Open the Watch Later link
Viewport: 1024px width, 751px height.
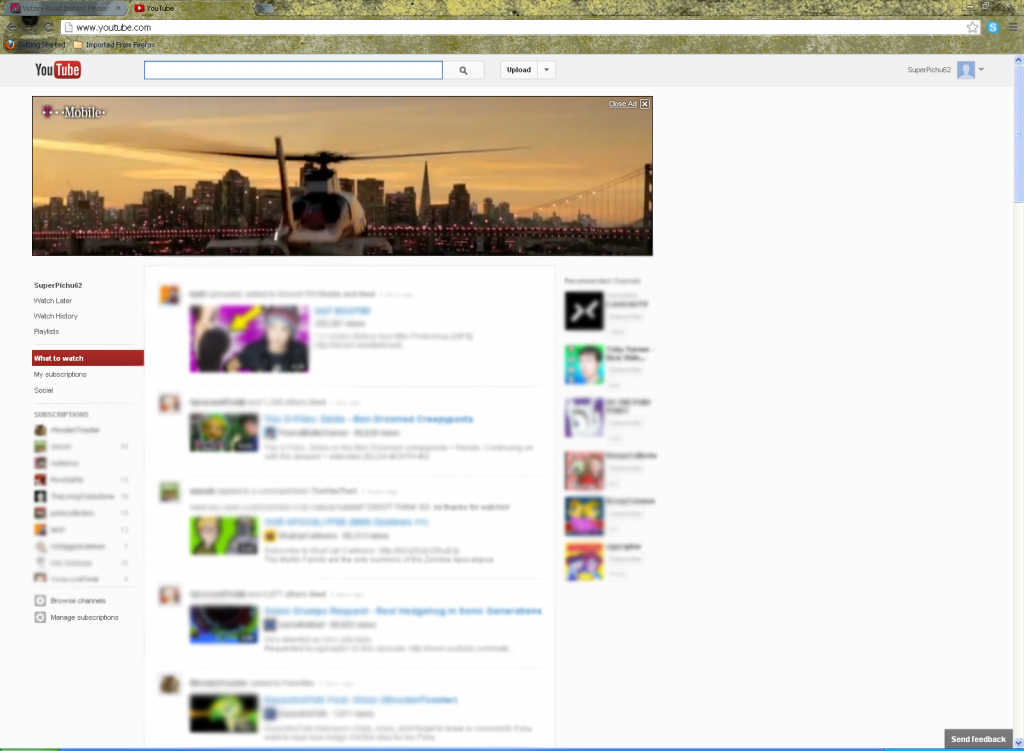point(53,301)
